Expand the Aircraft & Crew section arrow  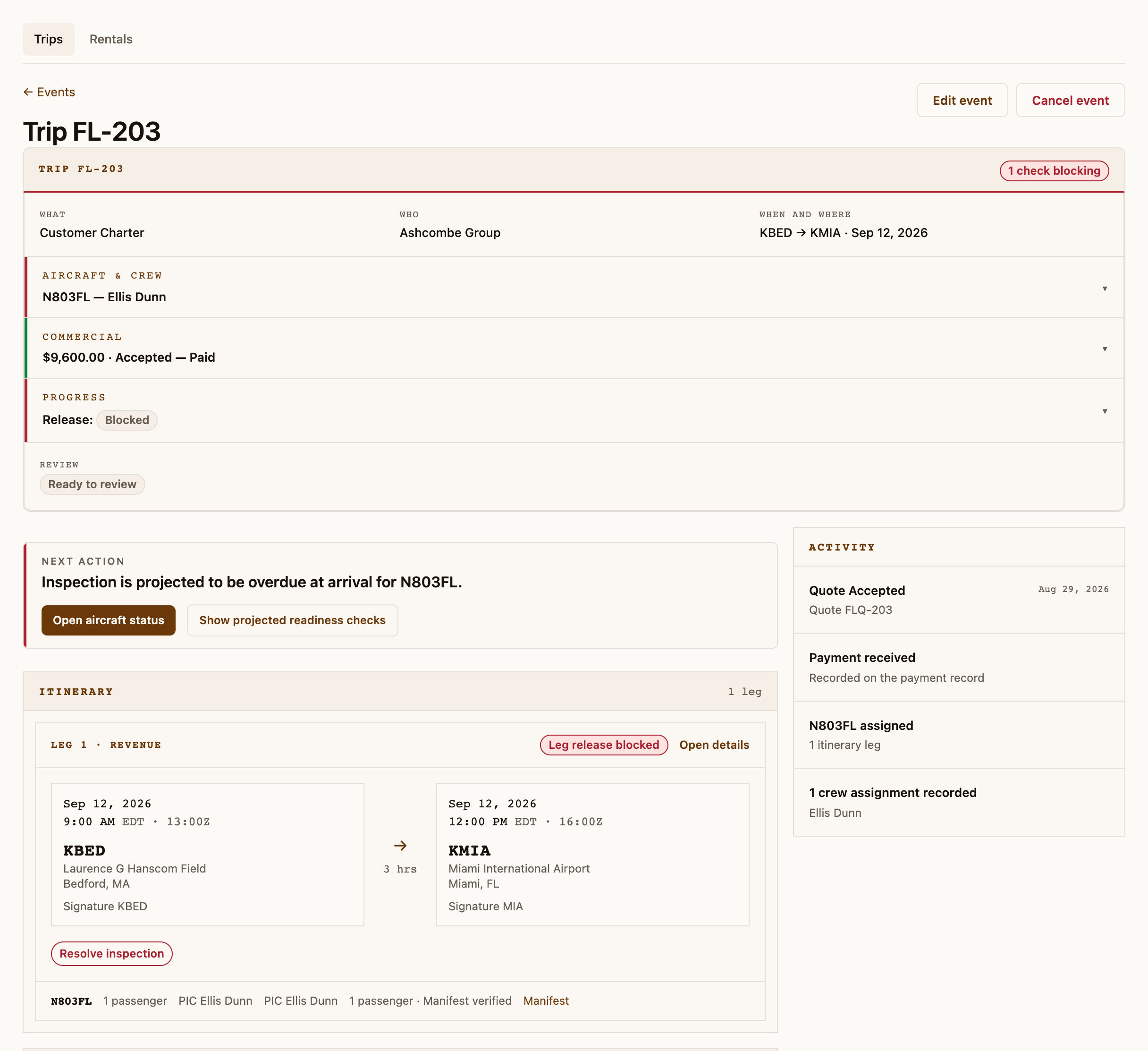(1104, 289)
